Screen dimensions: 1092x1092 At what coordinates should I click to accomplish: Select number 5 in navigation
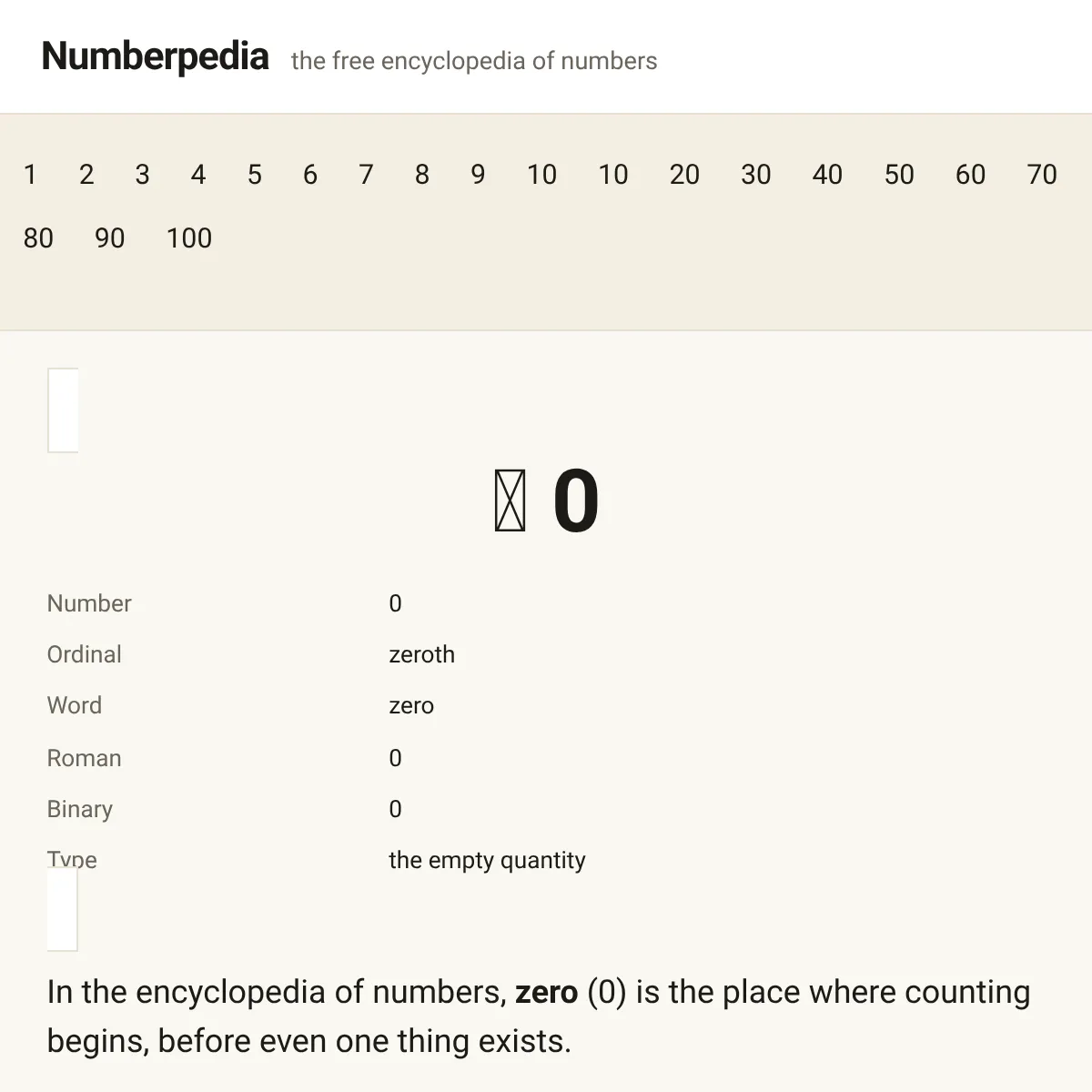[254, 174]
